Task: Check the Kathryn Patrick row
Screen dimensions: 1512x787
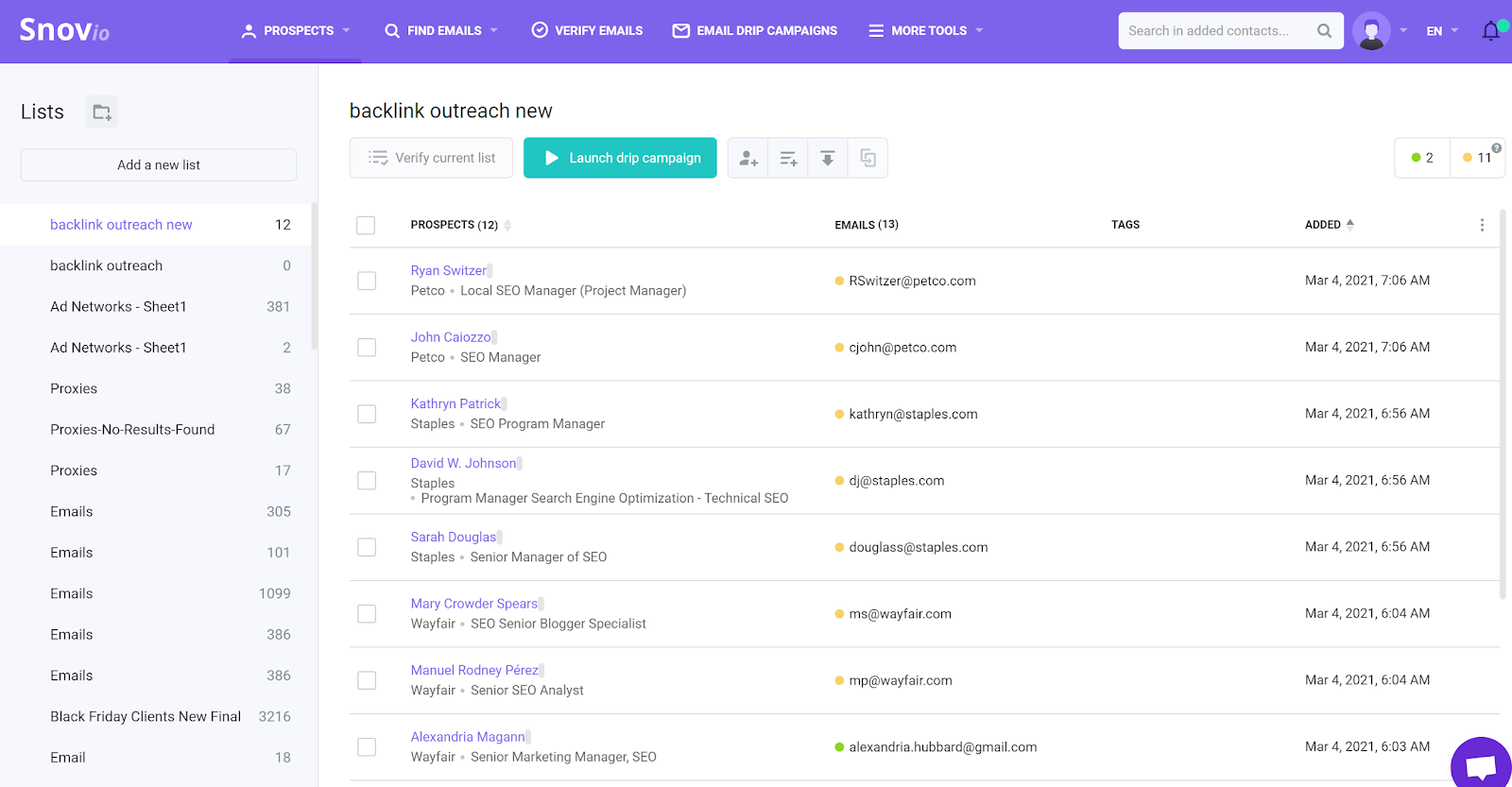Action: pyautogui.click(x=367, y=414)
